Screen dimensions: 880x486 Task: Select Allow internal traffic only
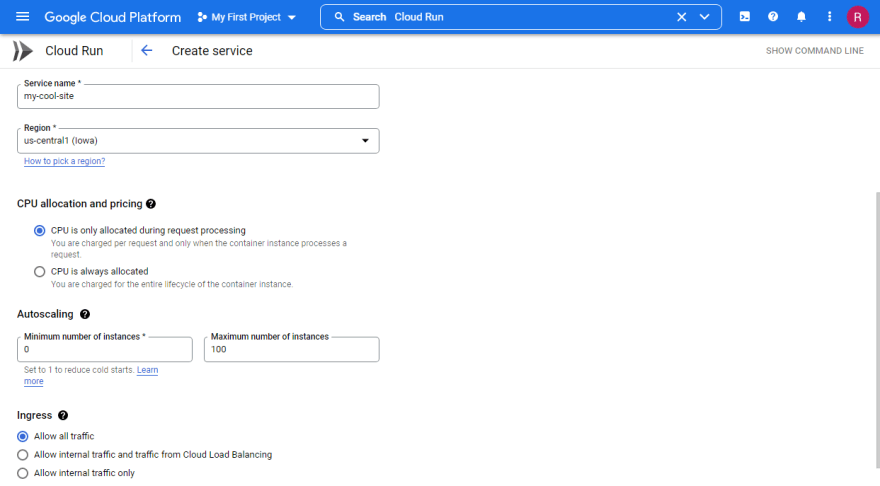[x=22, y=473]
